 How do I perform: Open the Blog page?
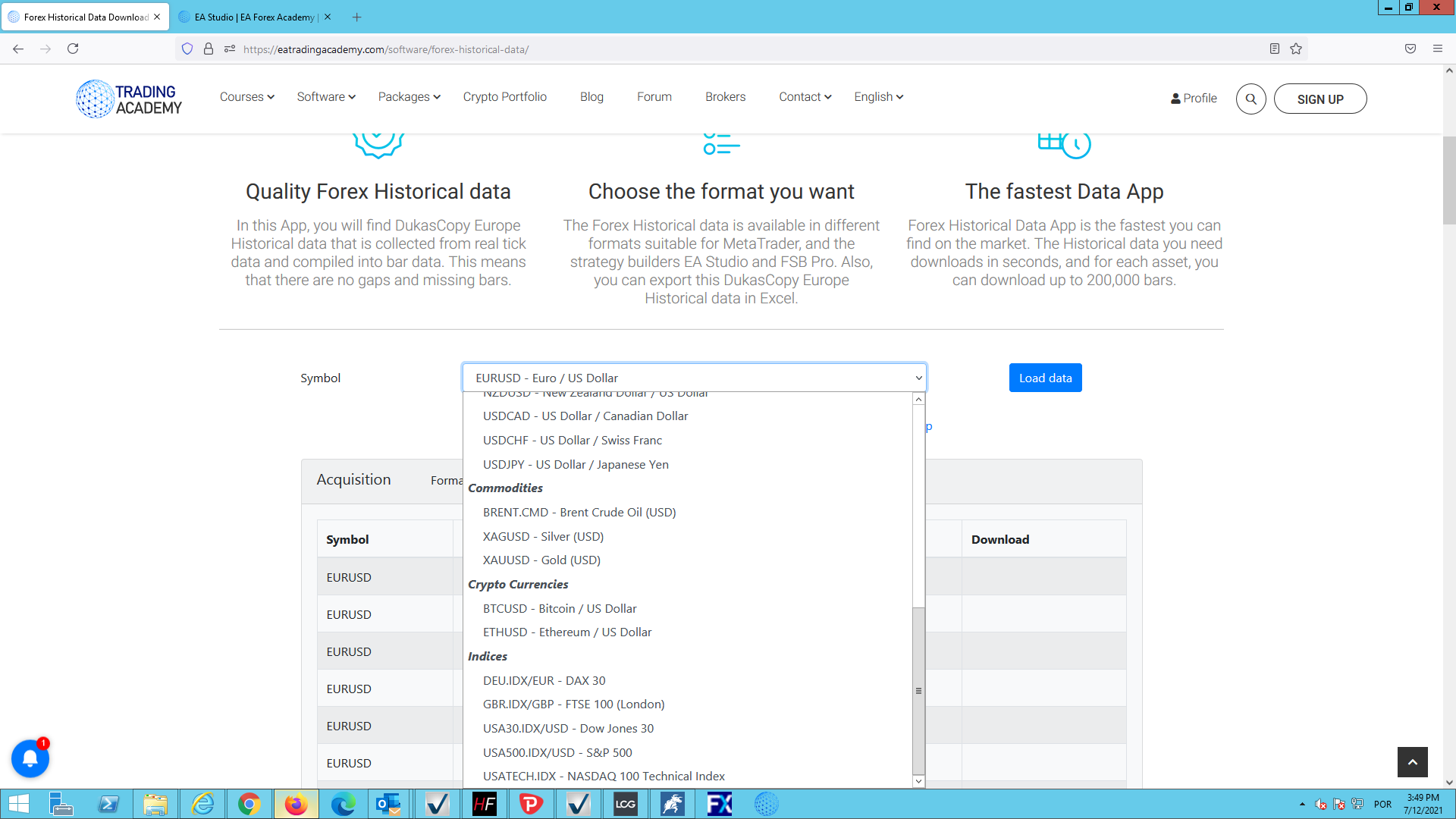coord(591,97)
